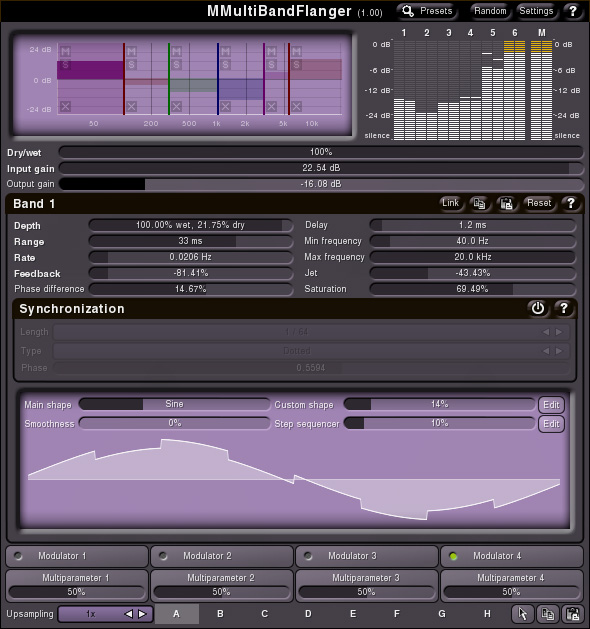Copy Band 1 settings icon
Image resolution: width=590 pixels, height=629 pixels.
(479, 203)
